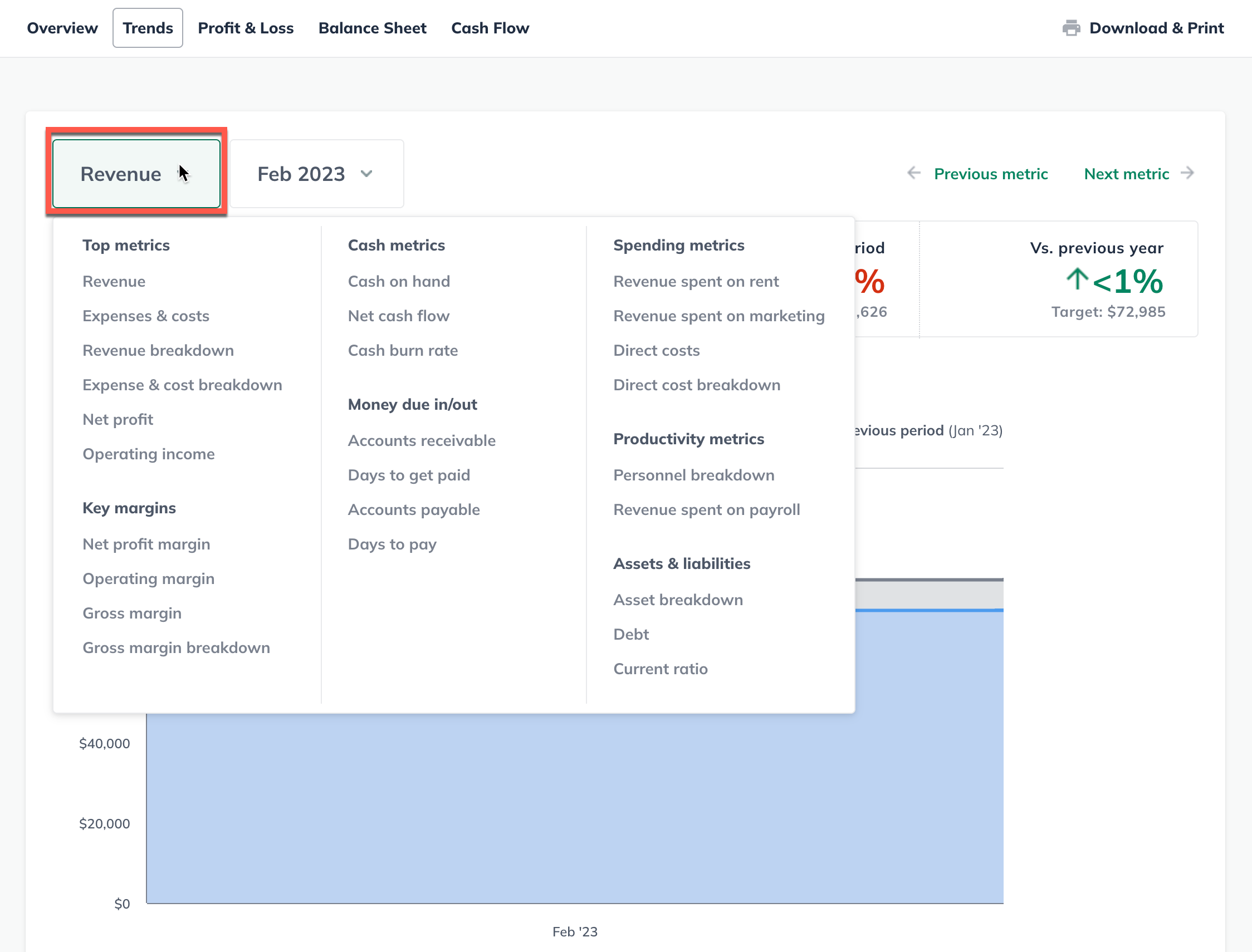
Task: Click the Next metric link
Action: click(x=1126, y=174)
